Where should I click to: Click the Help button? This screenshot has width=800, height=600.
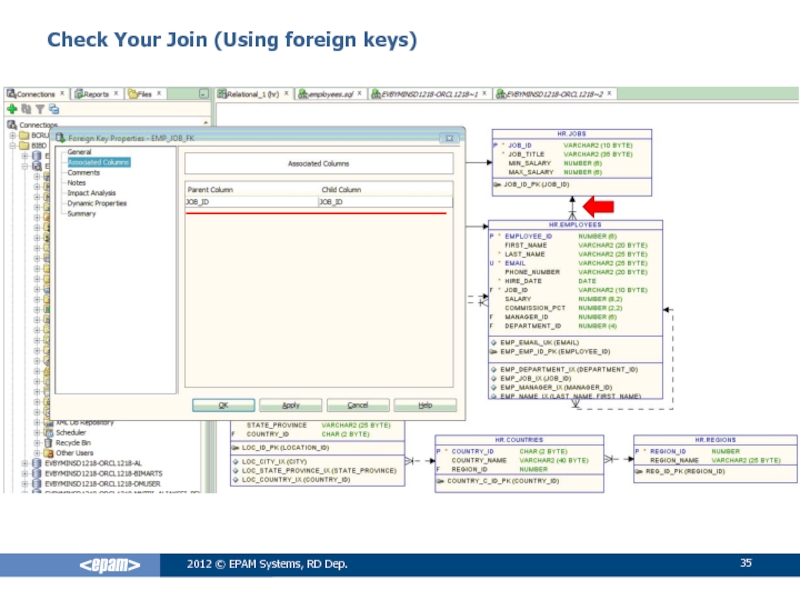coord(425,405)
